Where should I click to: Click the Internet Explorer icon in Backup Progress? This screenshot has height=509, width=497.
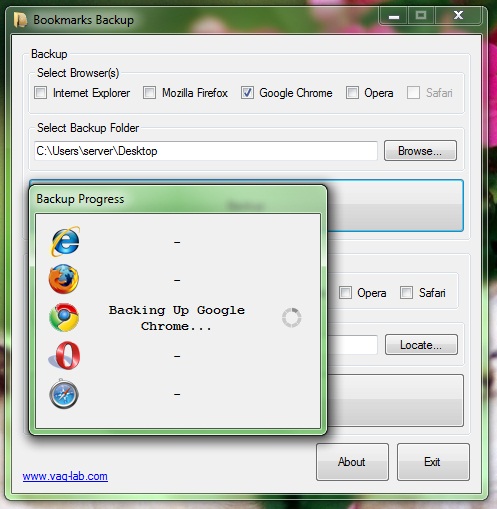point(65,241)
